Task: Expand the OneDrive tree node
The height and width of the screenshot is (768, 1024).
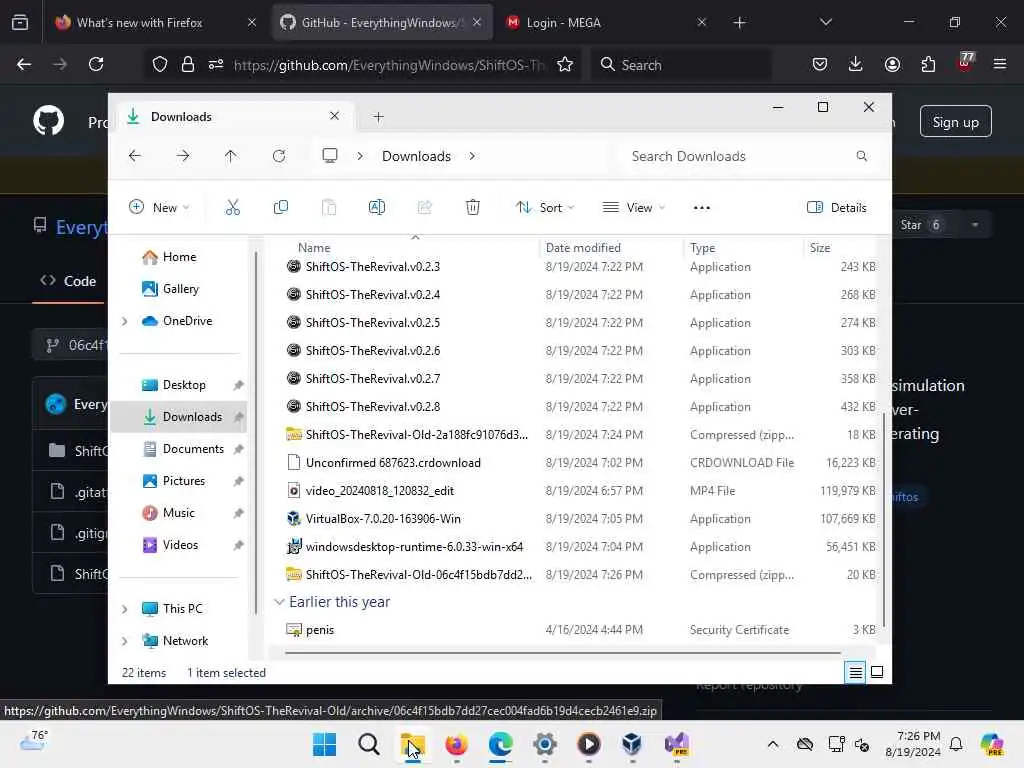Action: click(125, 321)
